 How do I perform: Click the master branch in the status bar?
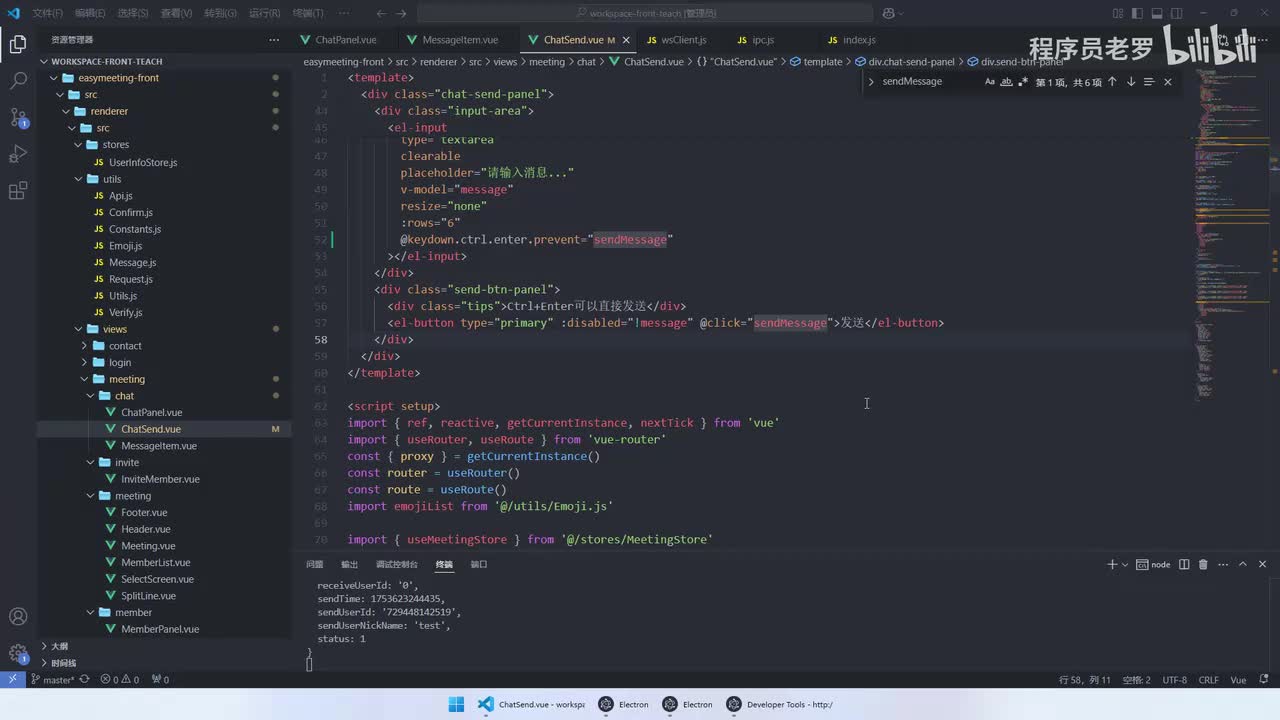53,680
